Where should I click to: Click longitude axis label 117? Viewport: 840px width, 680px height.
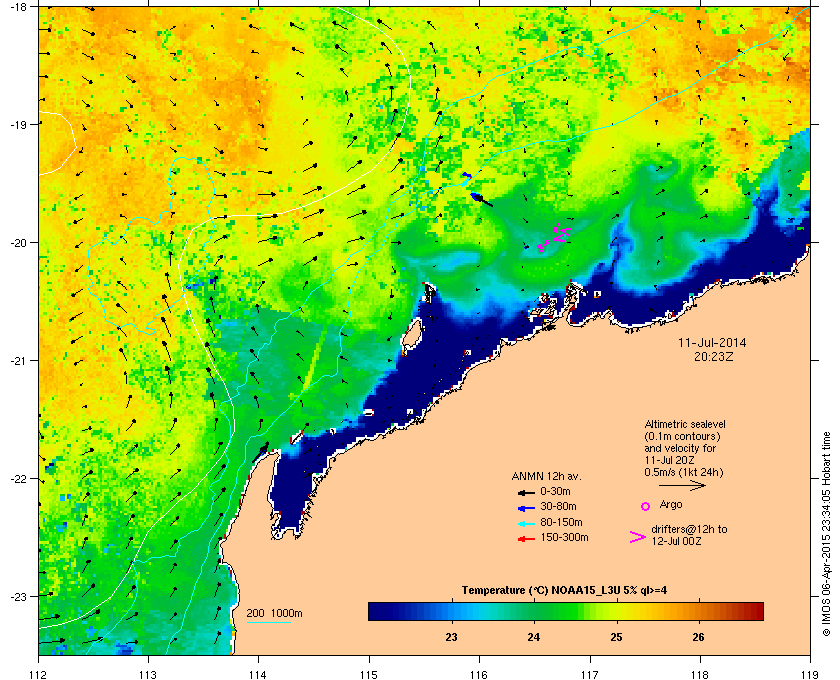590,675
